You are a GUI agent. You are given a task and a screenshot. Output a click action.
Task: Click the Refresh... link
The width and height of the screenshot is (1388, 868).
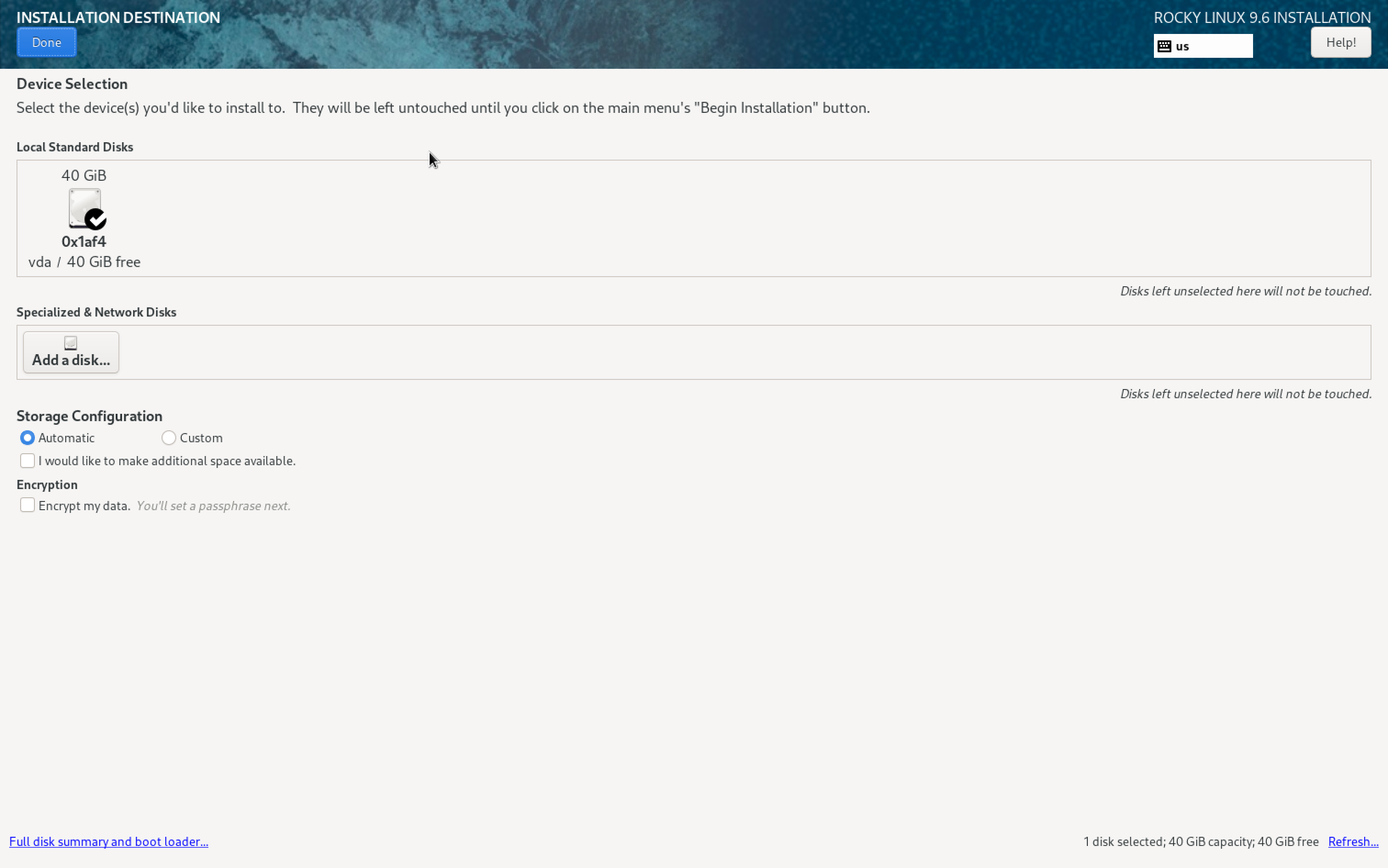(1353, 841)
